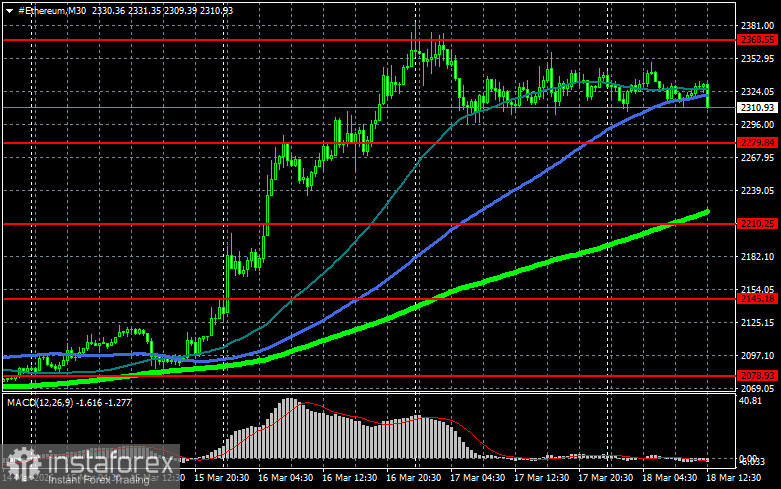Click the OHLC values 2330.36 2331.35 2309.39 2310.93
The height and width of the screenshot is (489, 781).
pos(162,10)
